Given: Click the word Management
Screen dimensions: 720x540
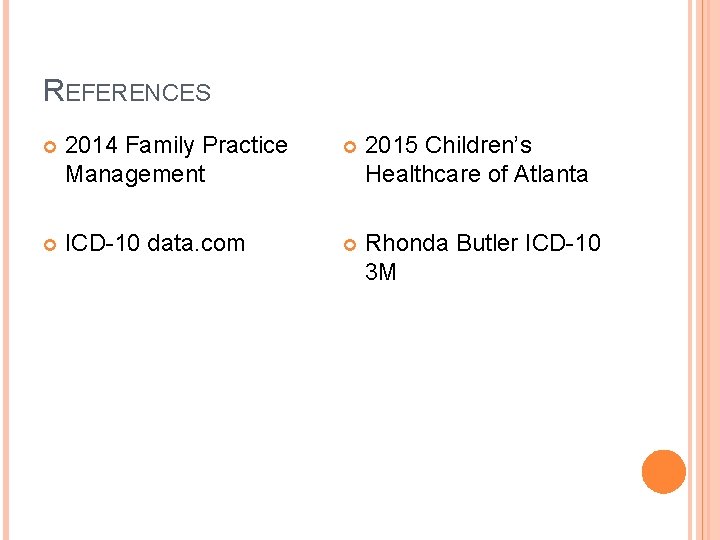Looking at the screenshot, I should (x=135, y=175).
